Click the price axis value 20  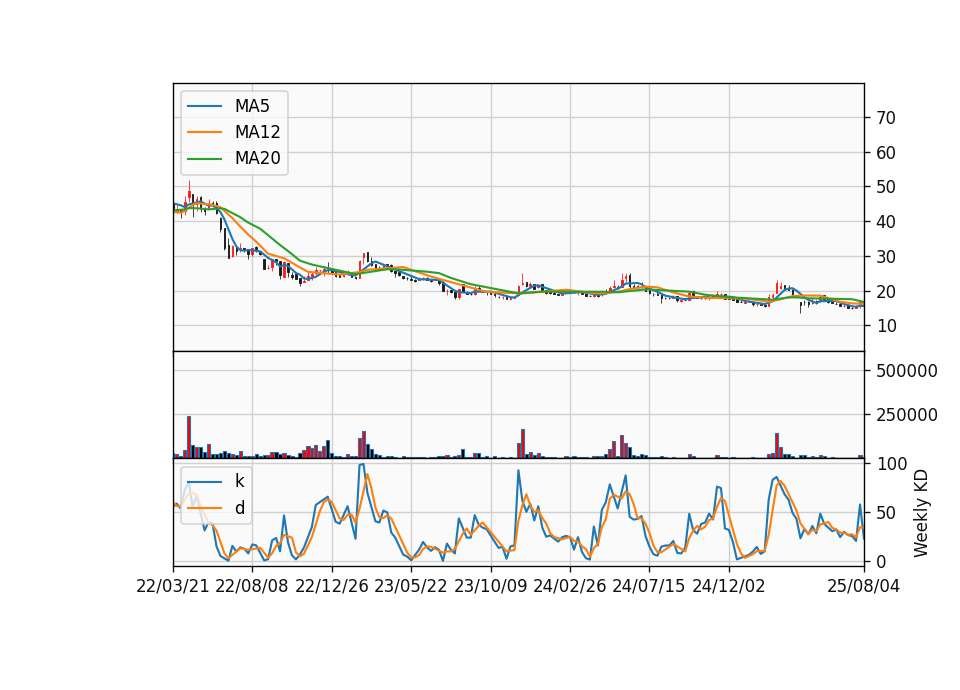(886, 291)
